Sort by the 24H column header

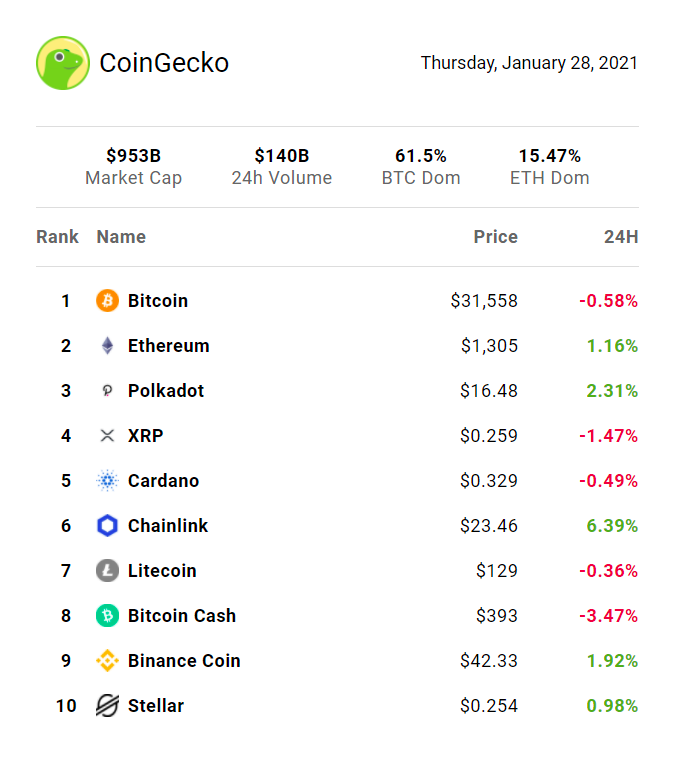click(620, 237)
